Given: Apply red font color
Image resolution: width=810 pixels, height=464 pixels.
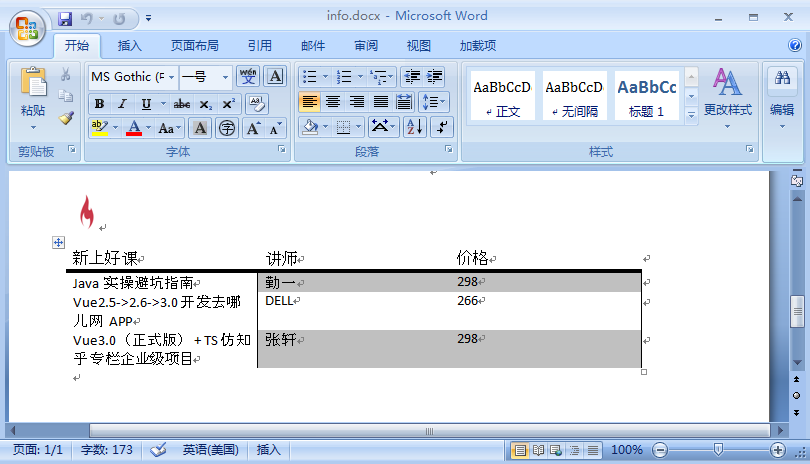Looking at the screenshot, I should coord(134,128).
